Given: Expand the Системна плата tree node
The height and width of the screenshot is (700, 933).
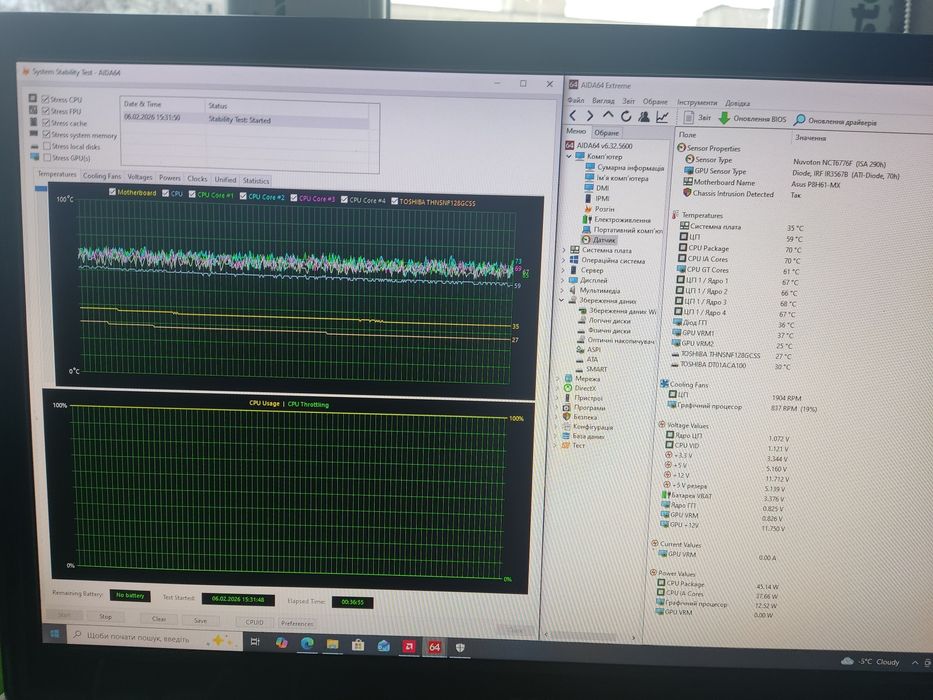Looking at the screenshot, I should point(564,250).
